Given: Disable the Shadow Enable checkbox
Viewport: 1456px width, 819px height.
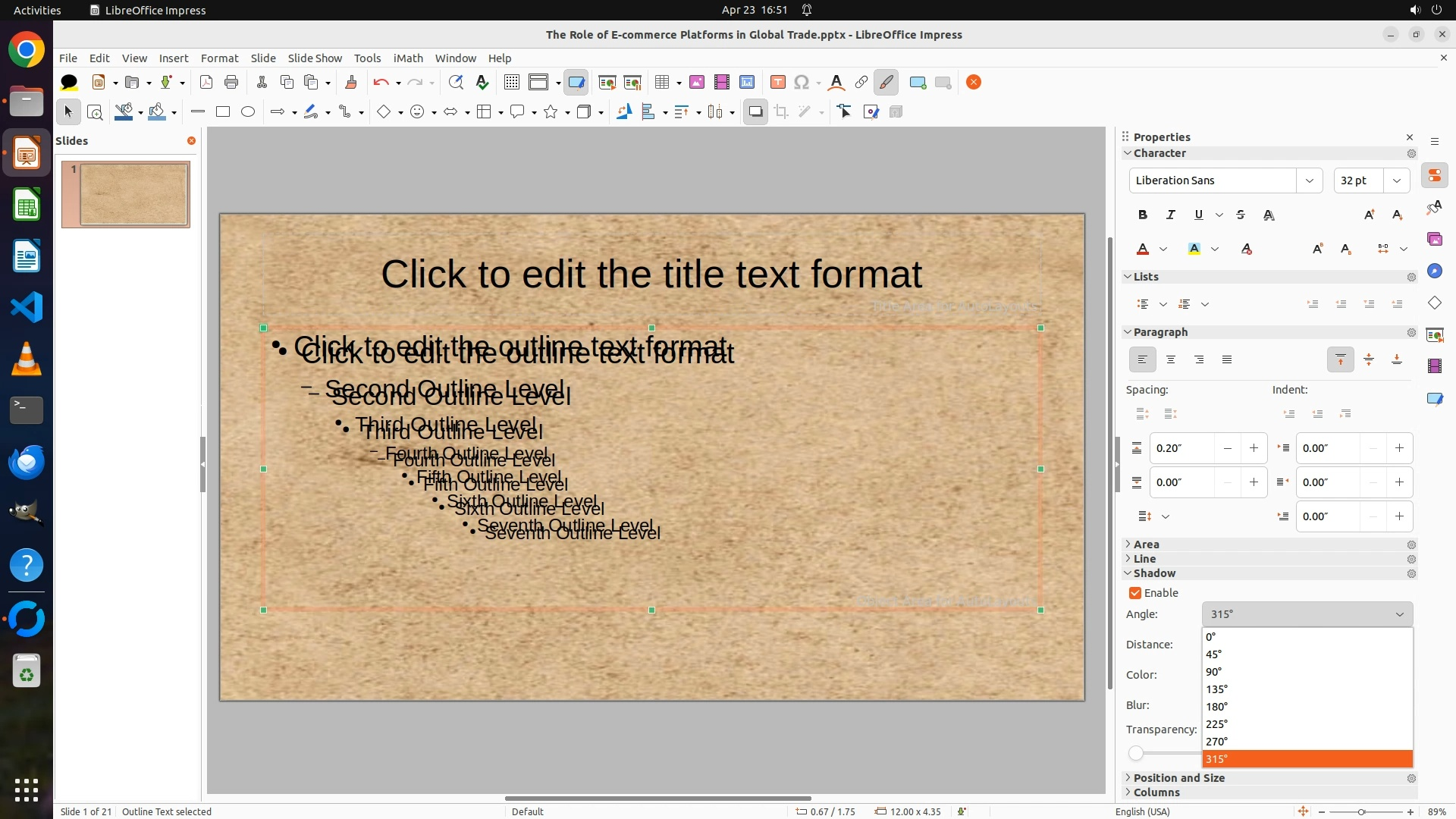Looking at the screenshot, I should pyautogui.click(x=1135, y=593).
